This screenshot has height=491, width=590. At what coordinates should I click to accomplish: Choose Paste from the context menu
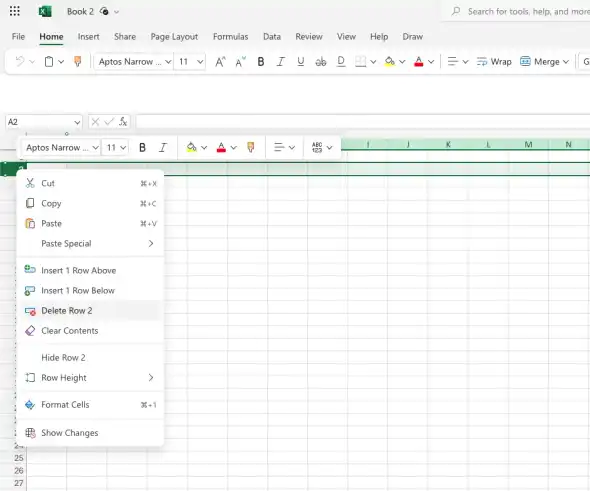(90, 223)
